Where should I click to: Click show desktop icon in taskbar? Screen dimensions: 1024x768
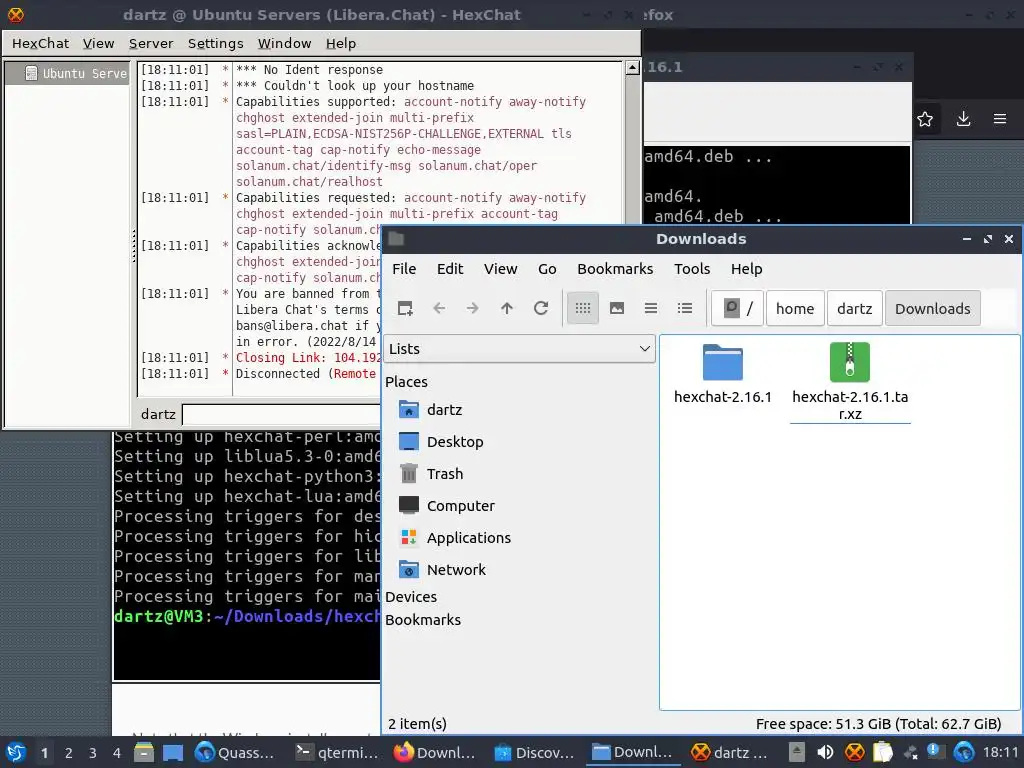(x=173, y=753)
